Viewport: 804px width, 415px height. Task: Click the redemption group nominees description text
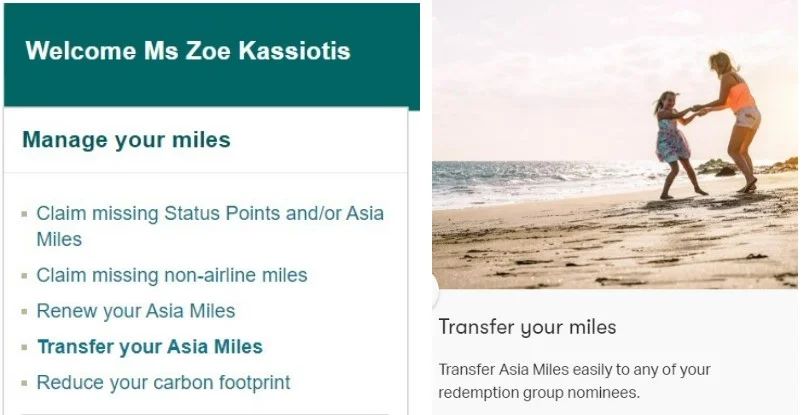574,381
